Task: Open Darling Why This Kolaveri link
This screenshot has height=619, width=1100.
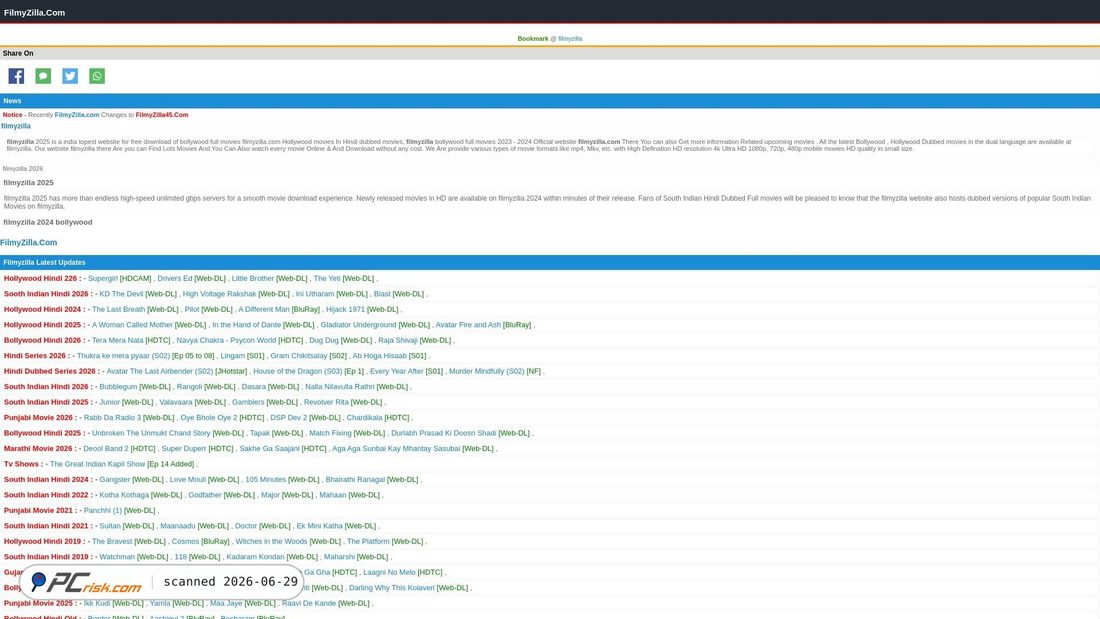Action: point(391,587)
